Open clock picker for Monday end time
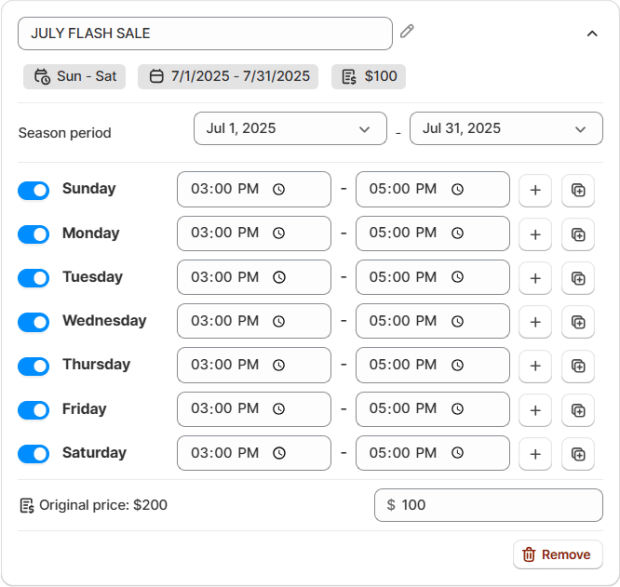The image size is (620, 587). click(x=457, y=233)
